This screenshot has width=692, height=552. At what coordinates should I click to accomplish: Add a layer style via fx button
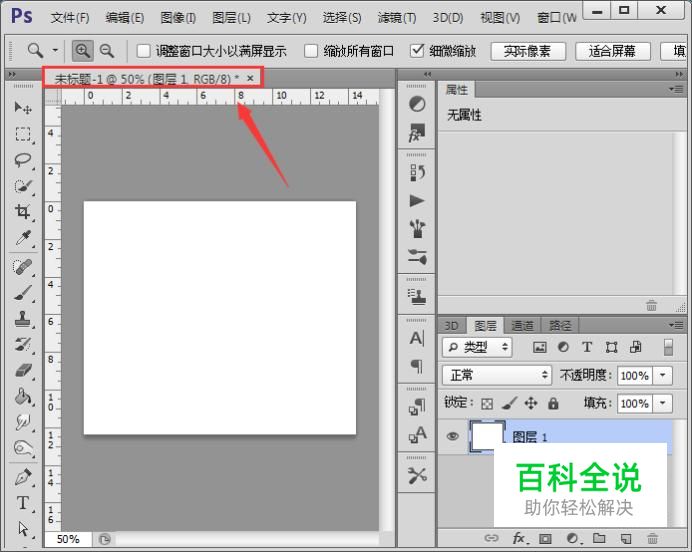(520, 538)
